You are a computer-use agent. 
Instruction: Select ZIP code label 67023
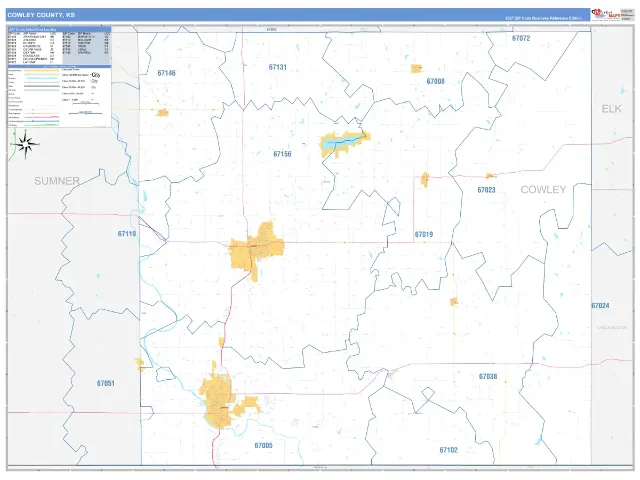pyautogui.click(x=486, y=190)
